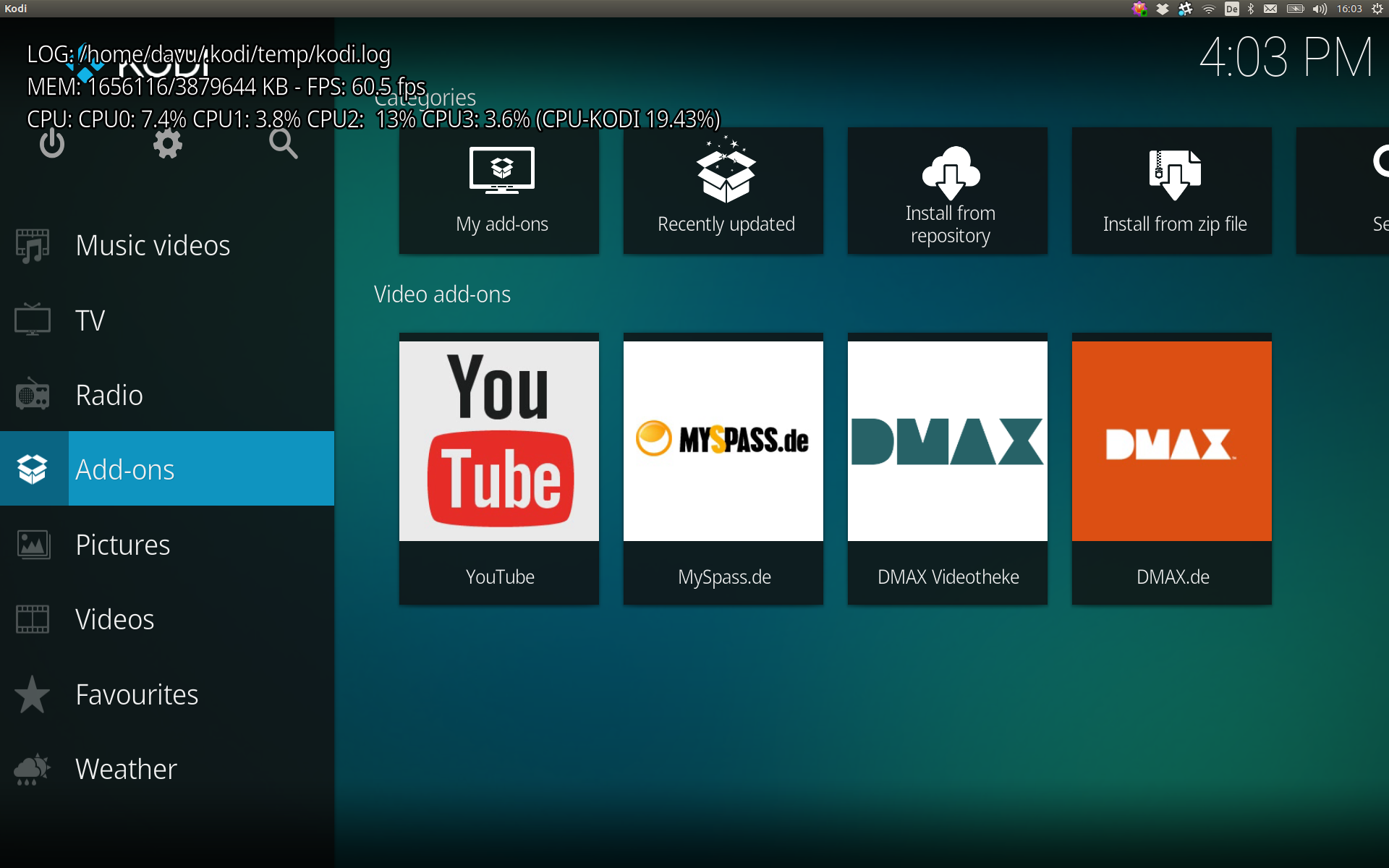The image size is (1389, 868).
Task: Open the mail indicator in top bar
Action: [1270, 9]
